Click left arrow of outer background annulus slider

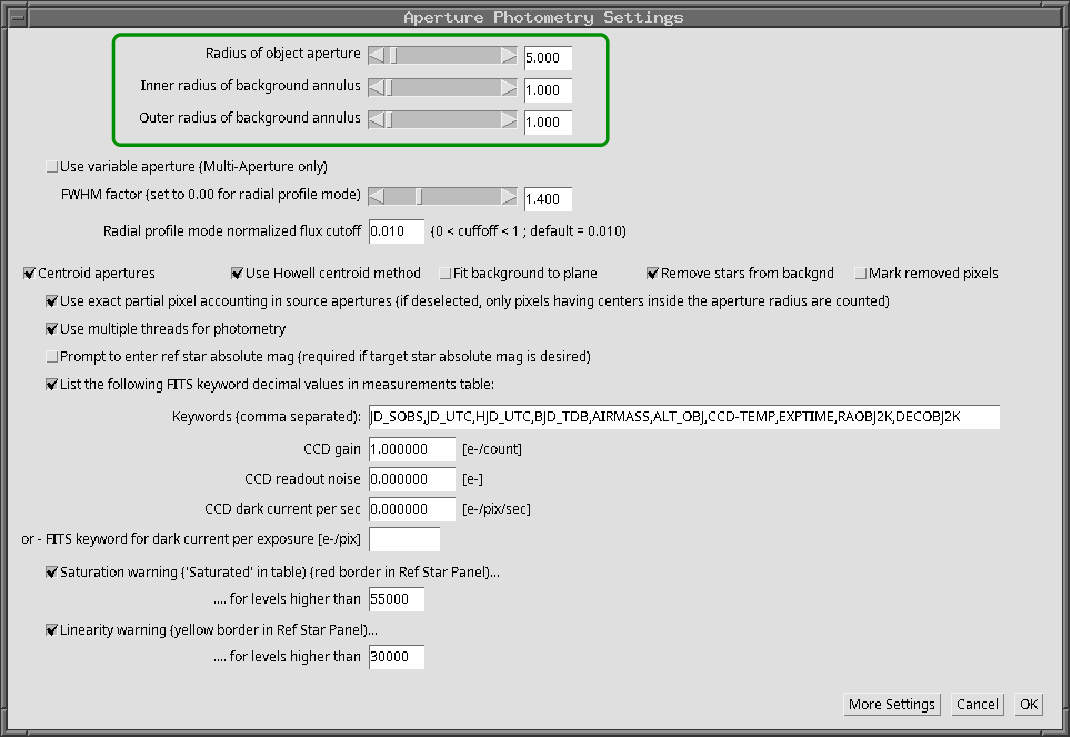377,120
